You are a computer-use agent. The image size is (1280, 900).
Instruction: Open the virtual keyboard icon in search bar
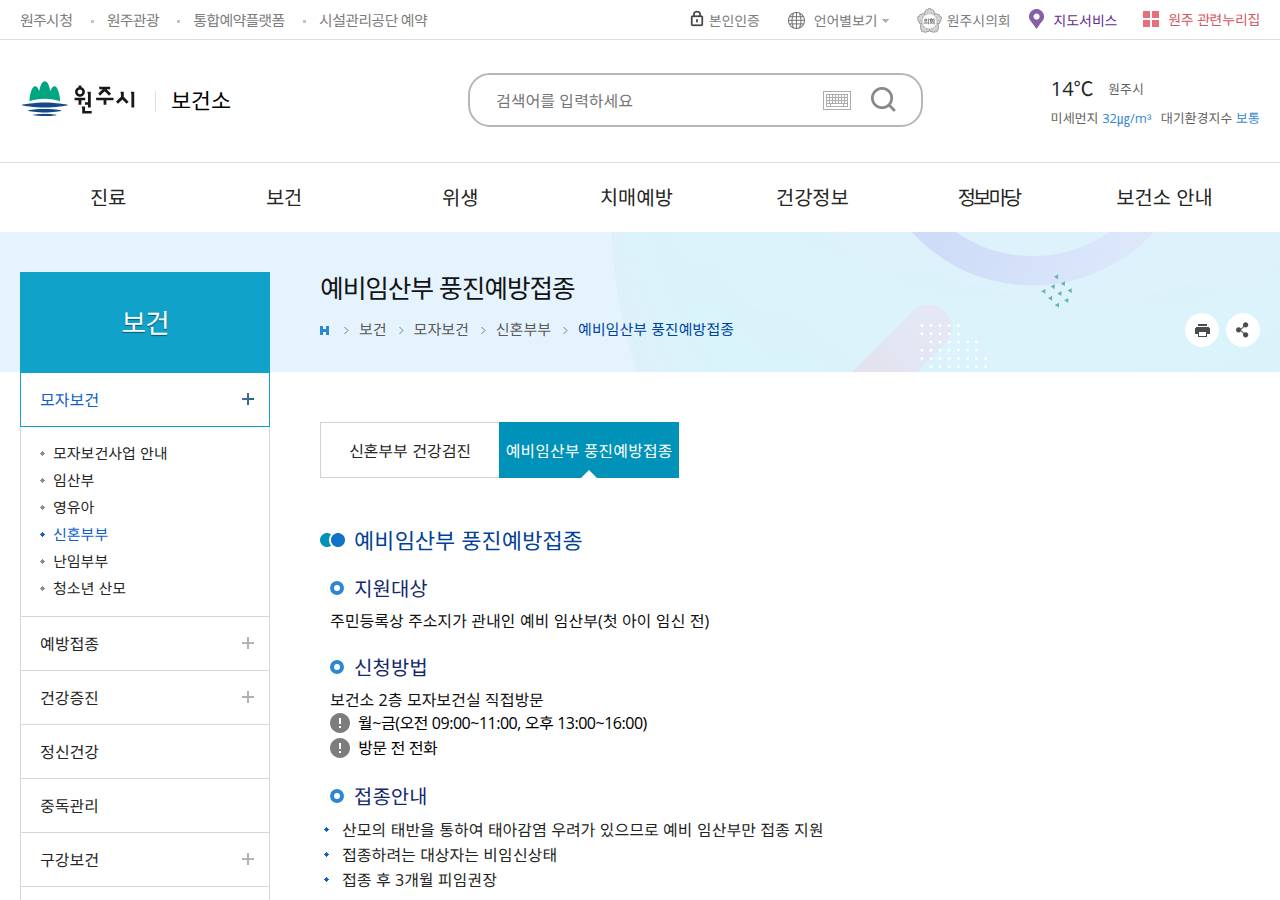[x=837, y=100]
